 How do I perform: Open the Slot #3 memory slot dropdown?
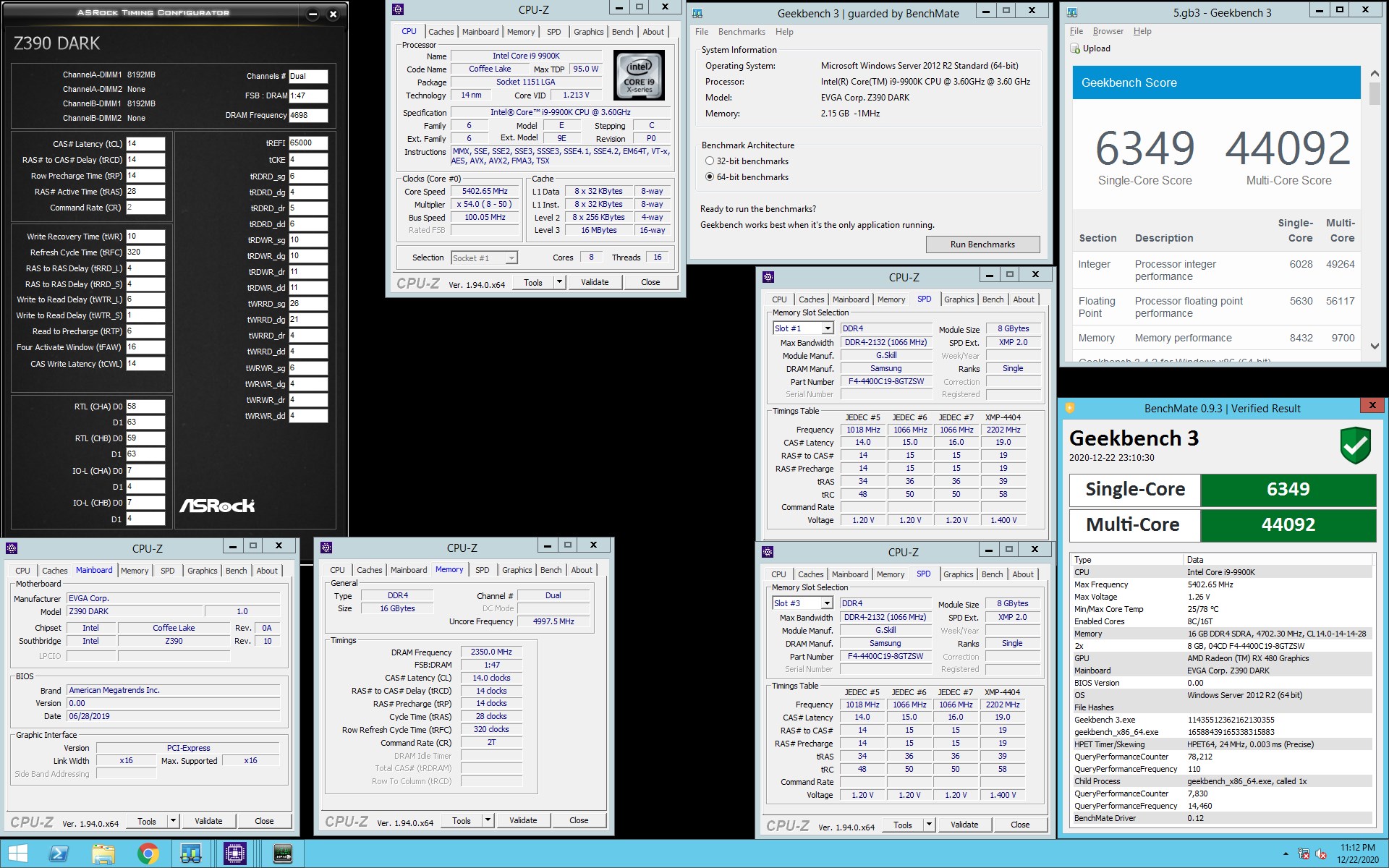pos(826,603)
